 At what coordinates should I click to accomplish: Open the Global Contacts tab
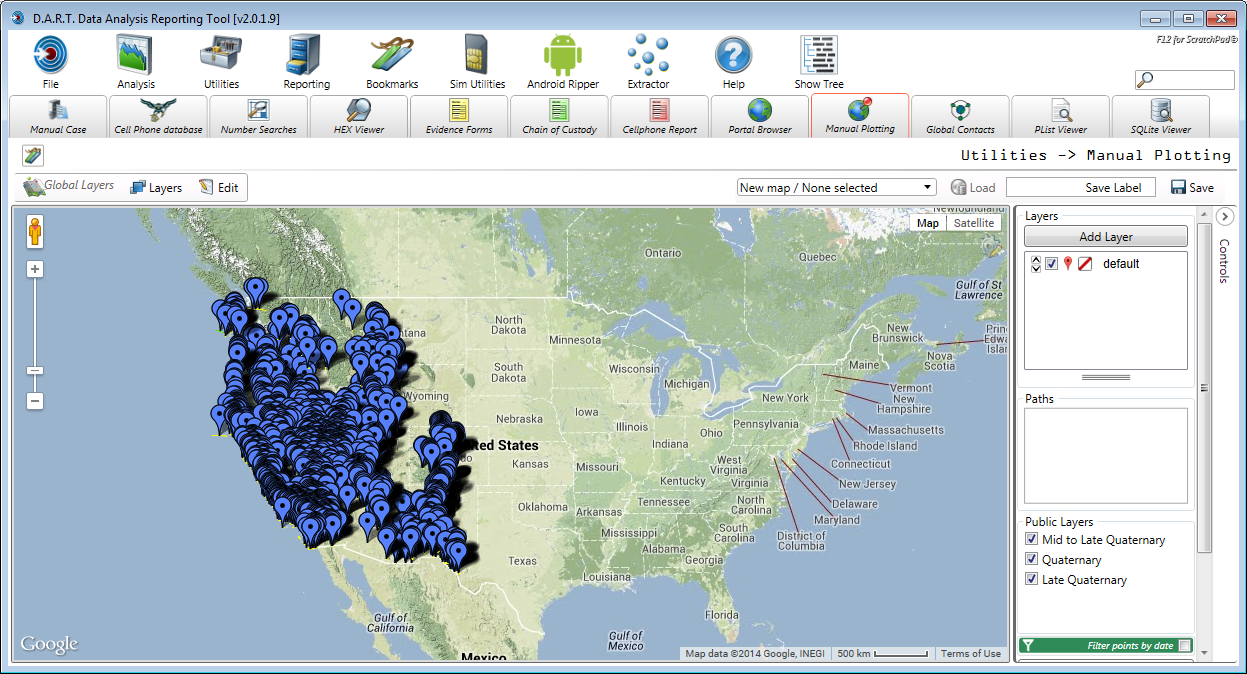tap(960, 116)
